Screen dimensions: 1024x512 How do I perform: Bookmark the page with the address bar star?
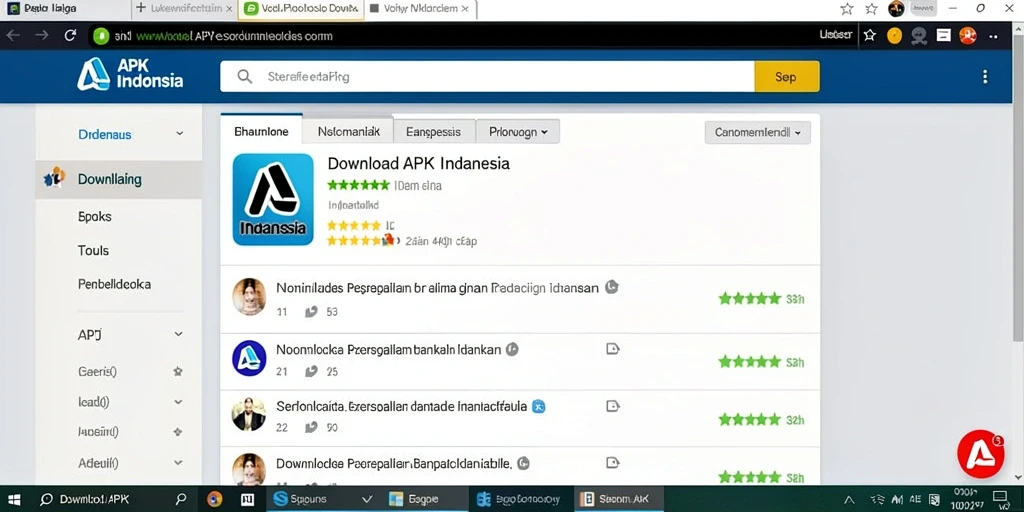(x=869, y=35)
